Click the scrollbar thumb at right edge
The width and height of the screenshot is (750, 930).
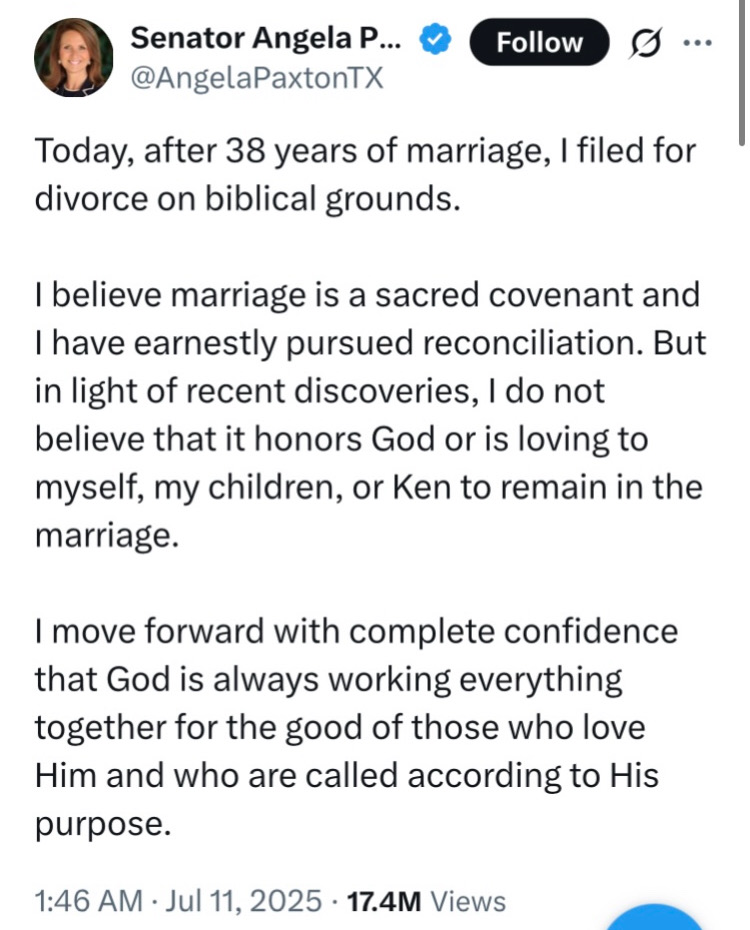(x=742, y=71)
